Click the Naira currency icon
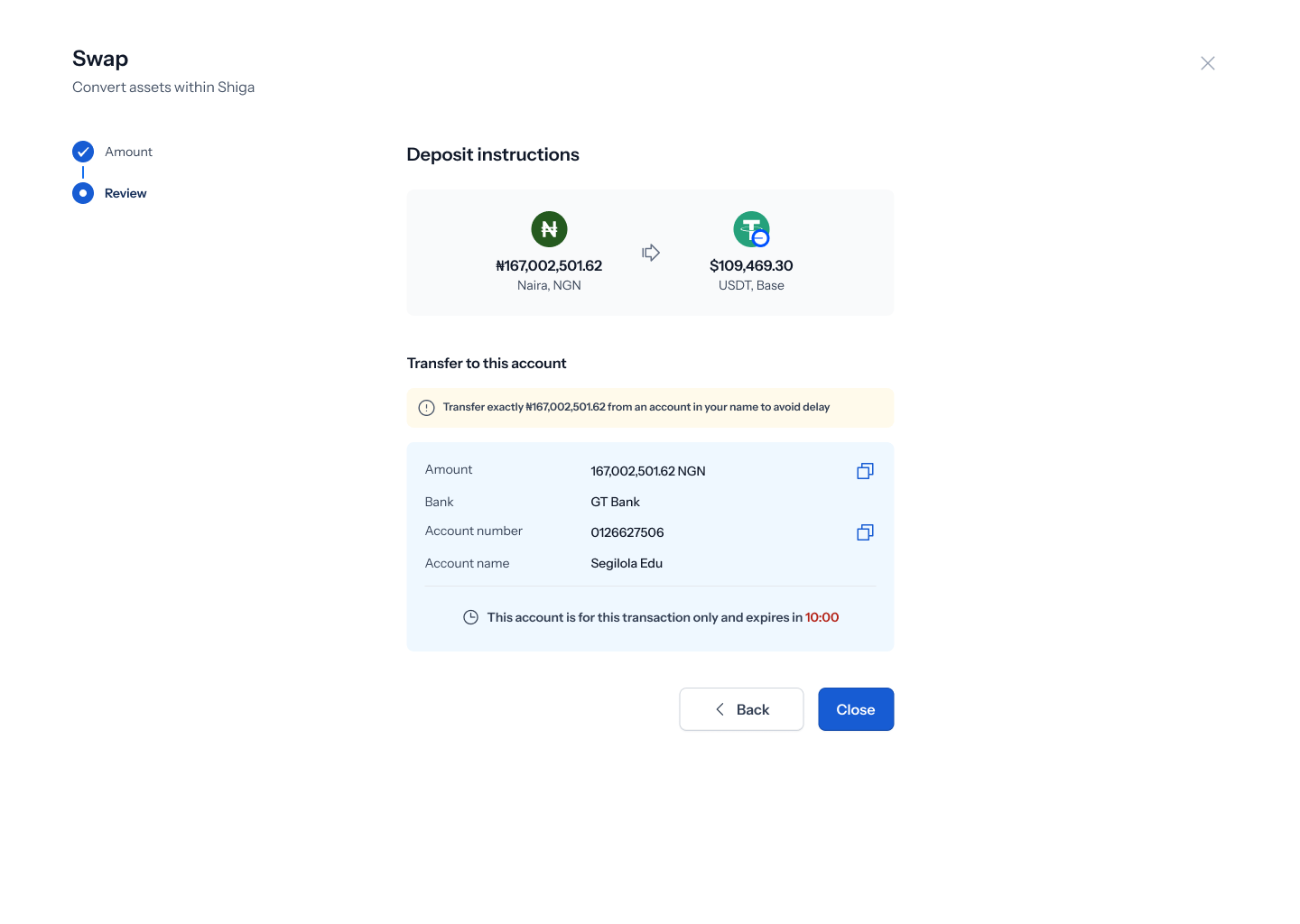Image resolution: width=1300 pixels, height=924 pixels. pyautogui.click(x=549, y=229)
